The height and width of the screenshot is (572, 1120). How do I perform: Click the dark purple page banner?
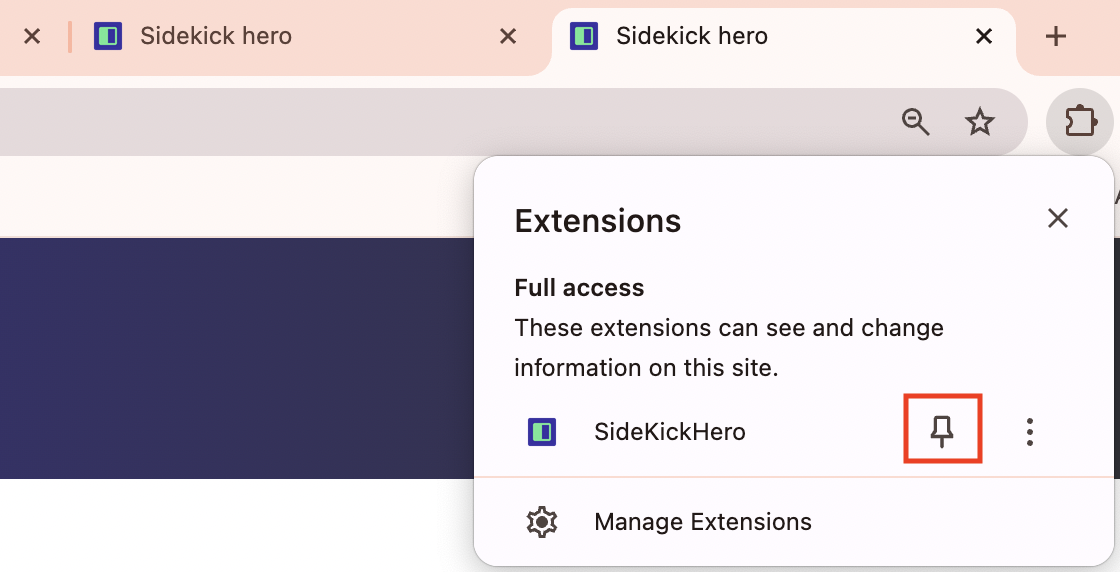pyautogui.click(x=230, y=358)
